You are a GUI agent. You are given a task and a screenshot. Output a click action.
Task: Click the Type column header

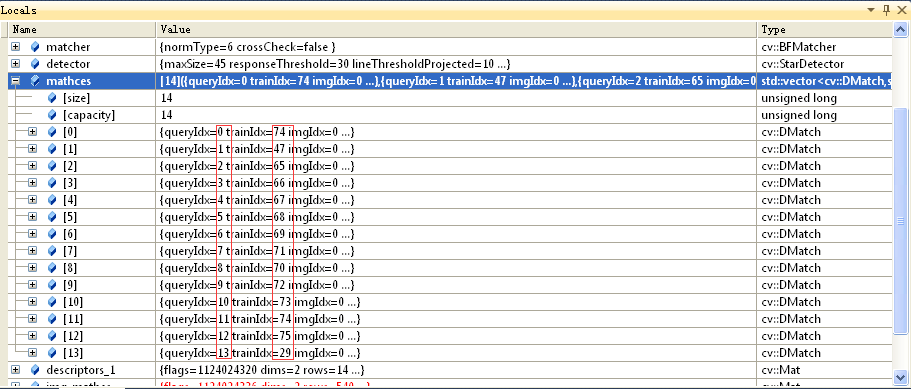(825, 29)
